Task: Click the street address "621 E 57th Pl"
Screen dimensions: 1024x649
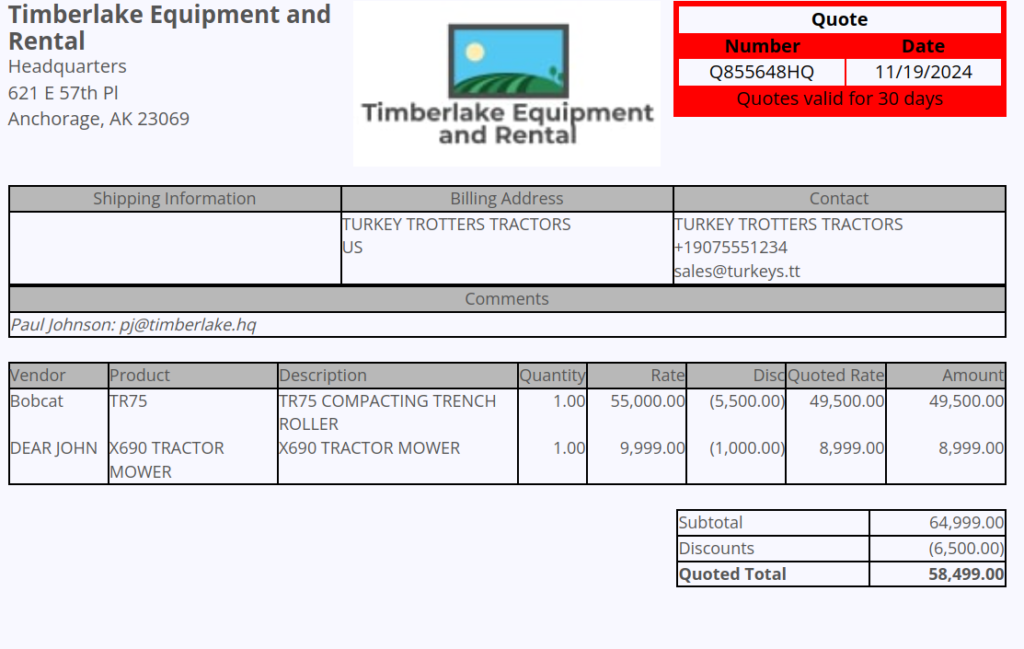Action: point(63,93)
